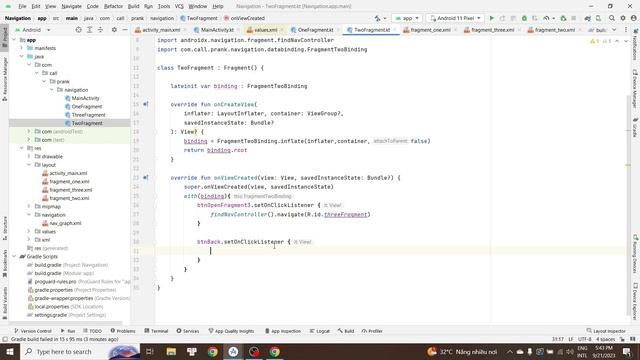Open the Refactor menu
Screen dimensions: 640x360
click(x=113, y=7)
